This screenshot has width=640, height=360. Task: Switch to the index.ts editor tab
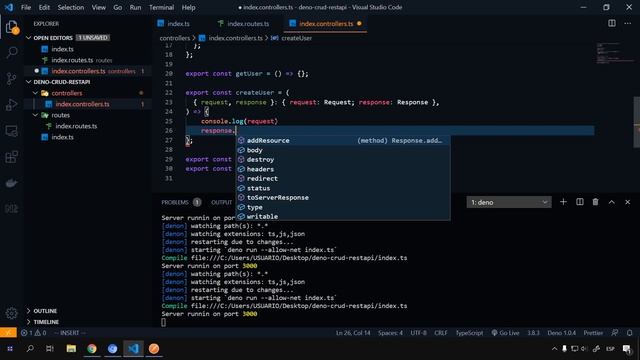pyautogui.click(x=178, y=24)
